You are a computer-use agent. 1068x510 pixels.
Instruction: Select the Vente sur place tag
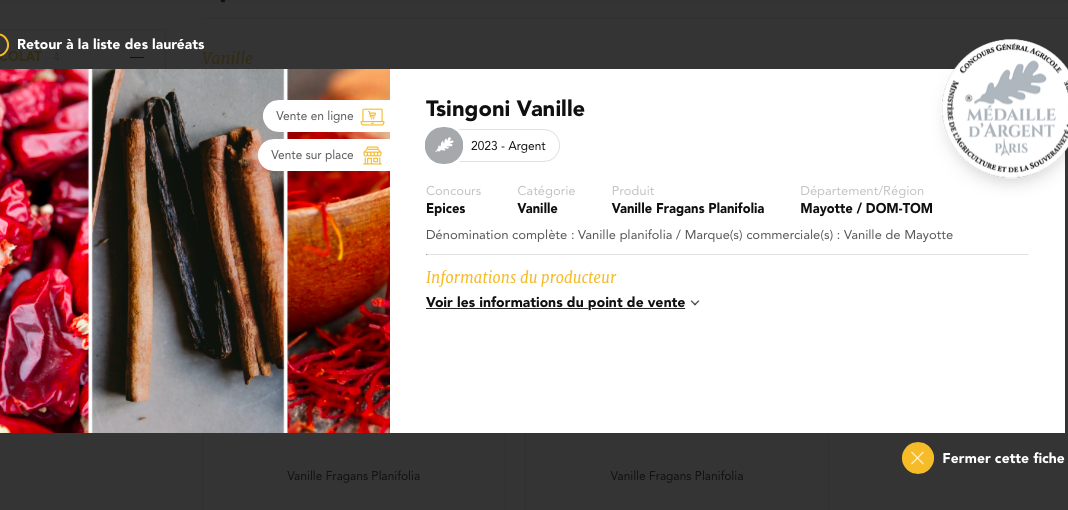pos(324,155)
